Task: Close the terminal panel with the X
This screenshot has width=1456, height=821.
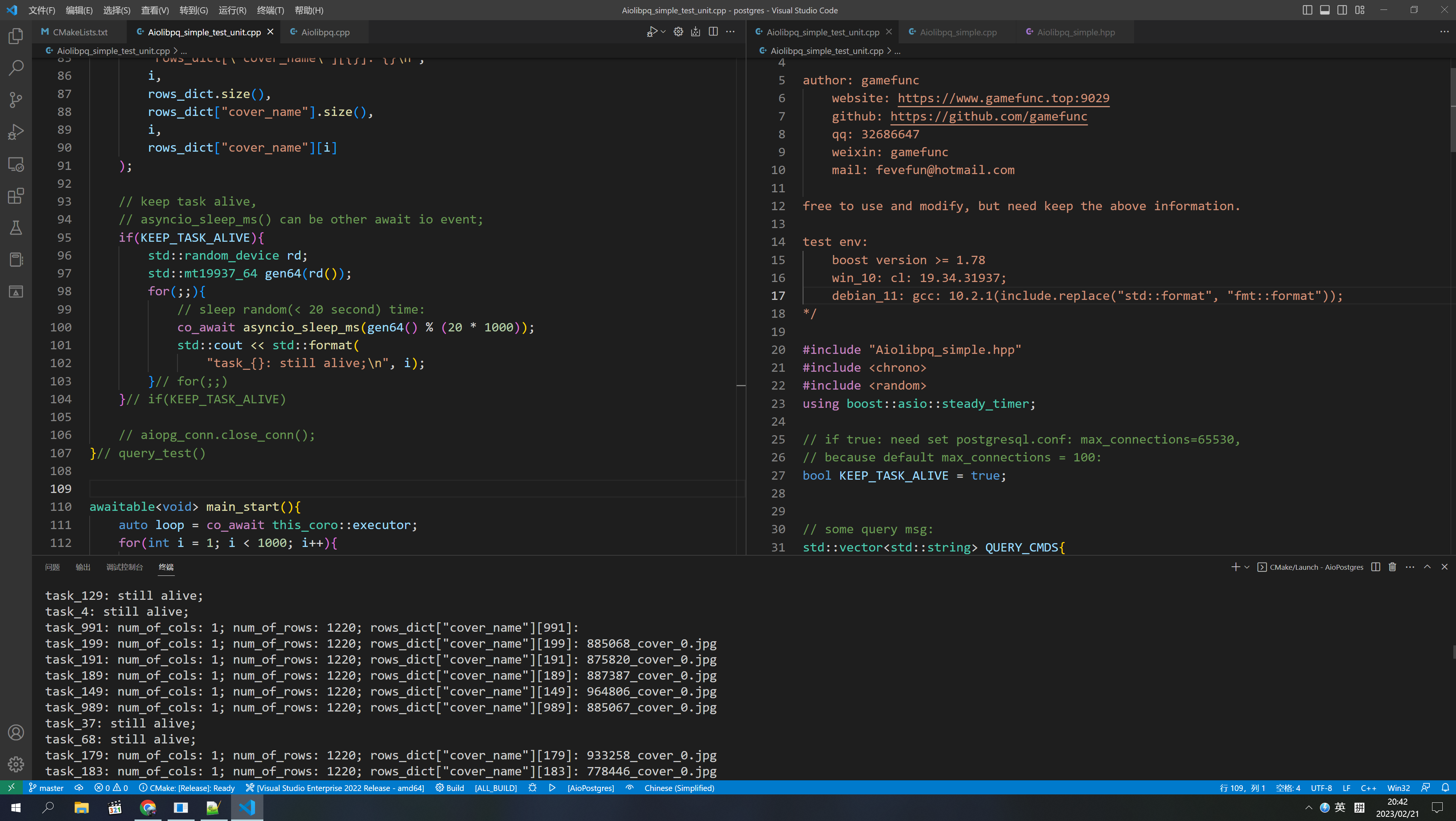Action: click(1445, 567)
